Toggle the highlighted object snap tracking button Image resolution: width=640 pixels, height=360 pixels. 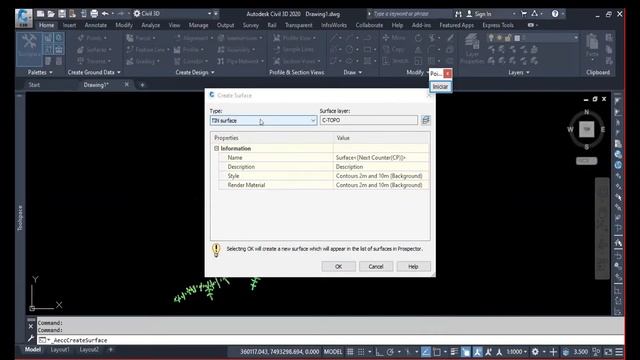(x=426, y=352)
